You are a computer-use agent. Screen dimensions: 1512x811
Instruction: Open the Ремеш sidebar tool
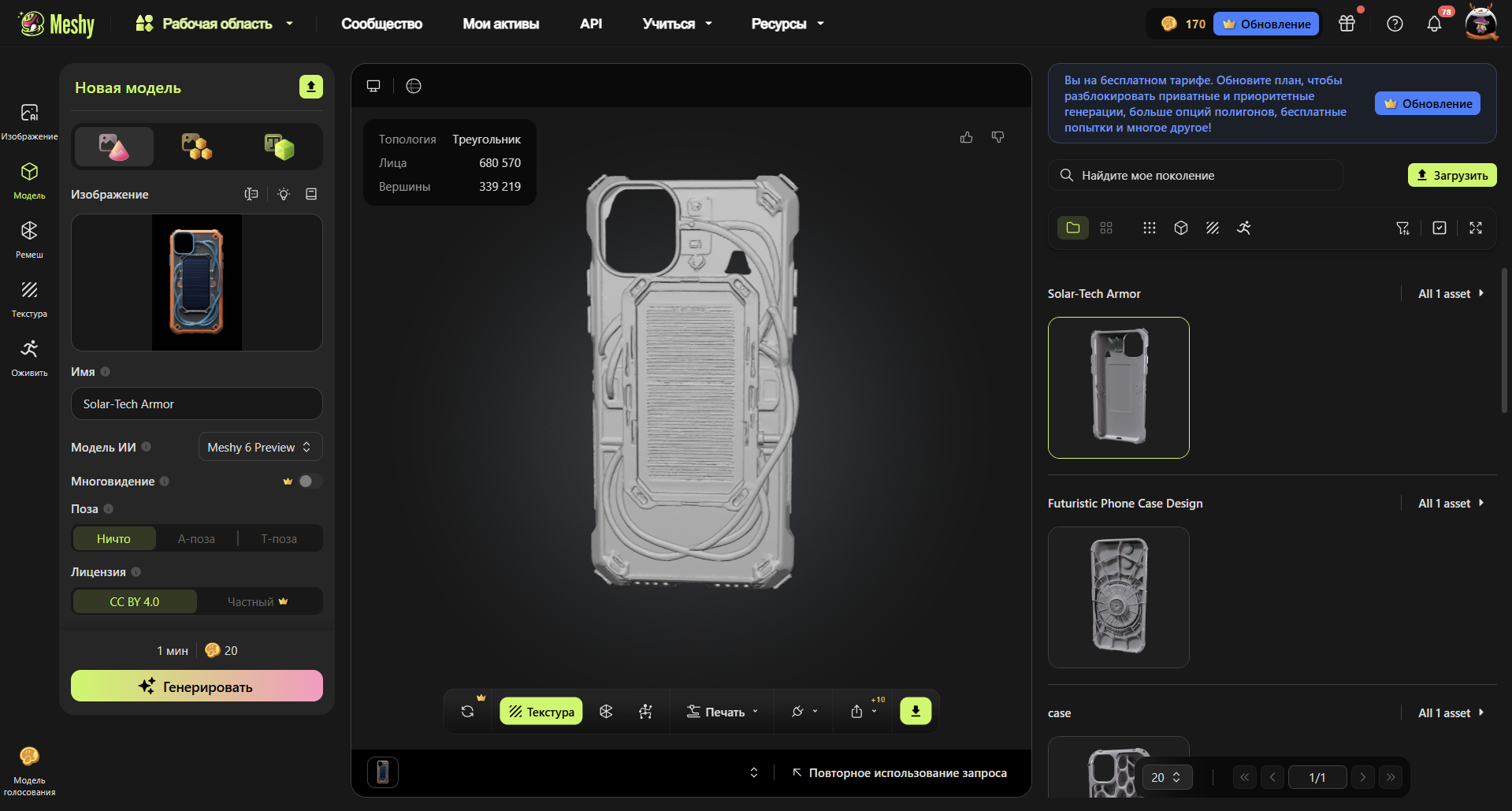click(29, 239)
